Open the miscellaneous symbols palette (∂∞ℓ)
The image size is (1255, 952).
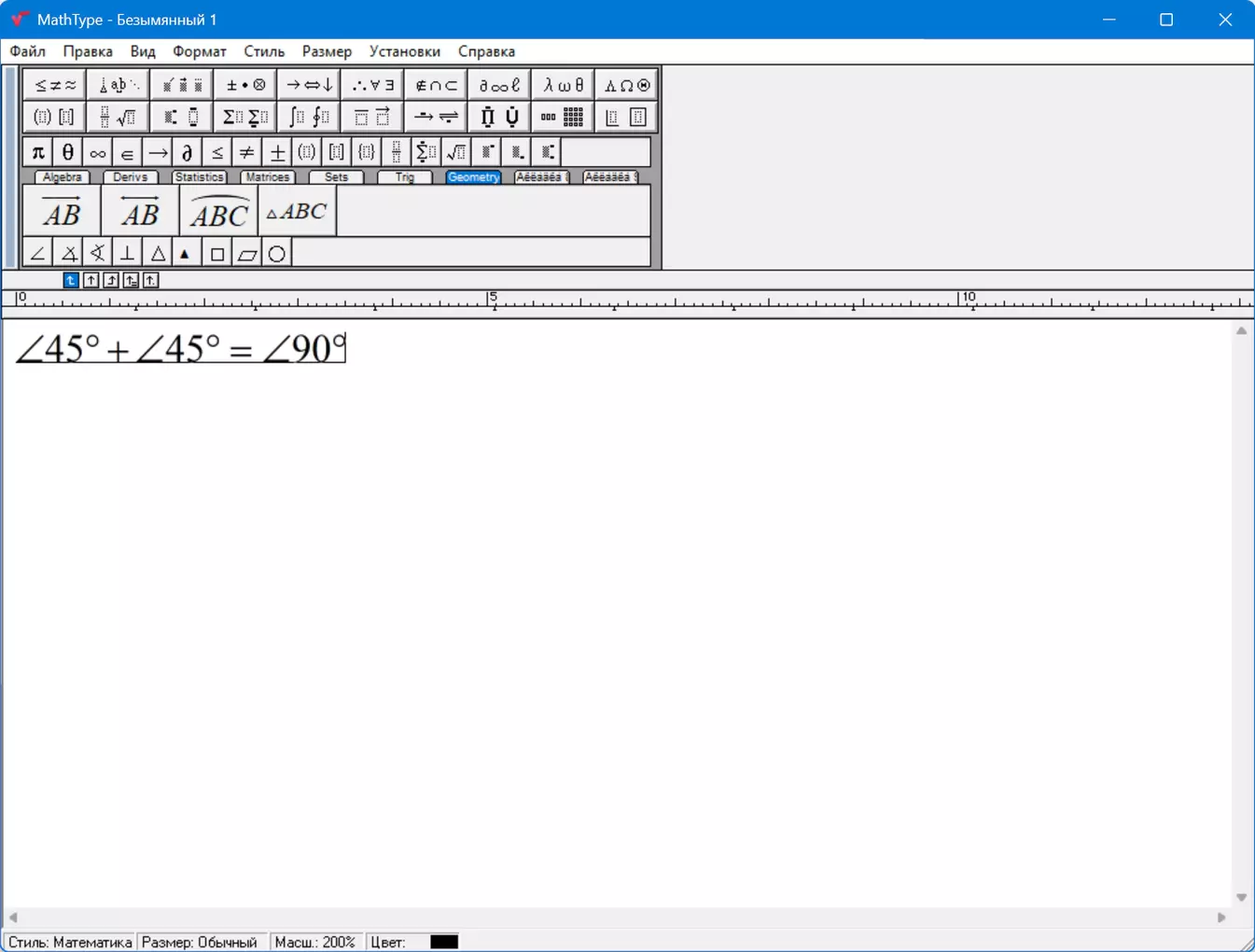click(499, 85)
